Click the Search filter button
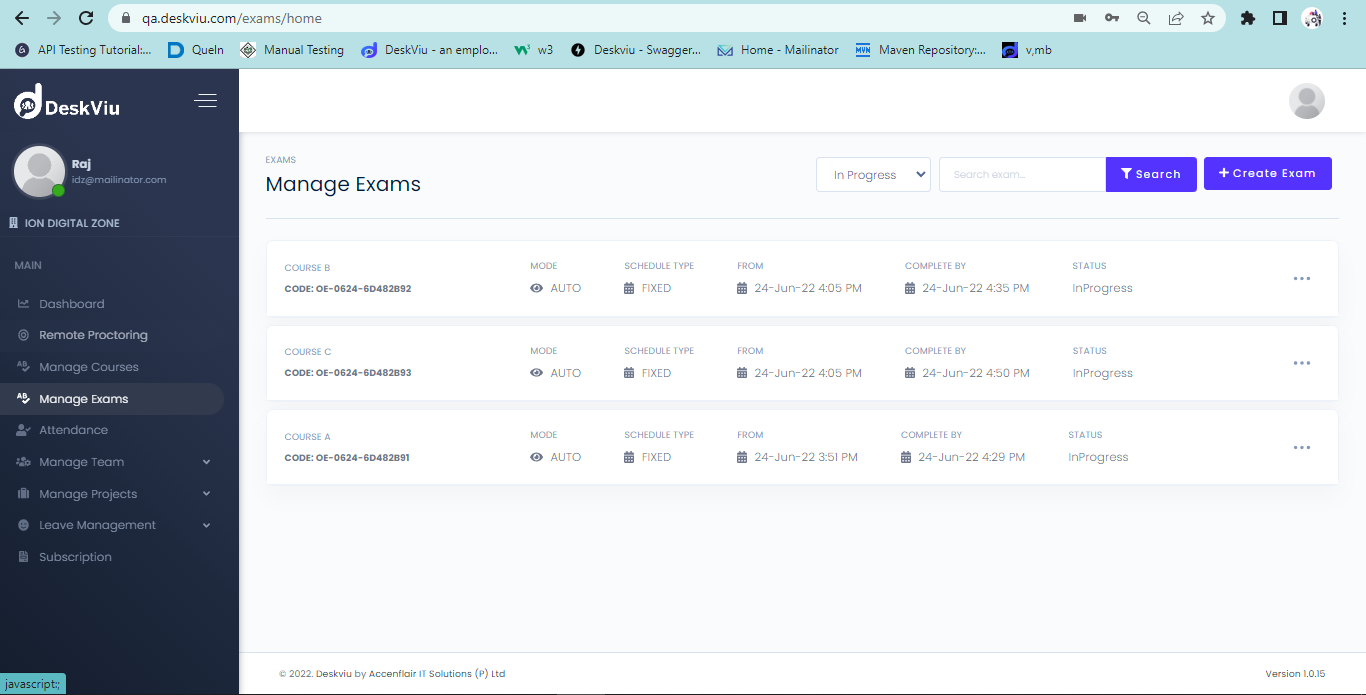This screenshot has width=1366, height=695. coord(1151,174)
